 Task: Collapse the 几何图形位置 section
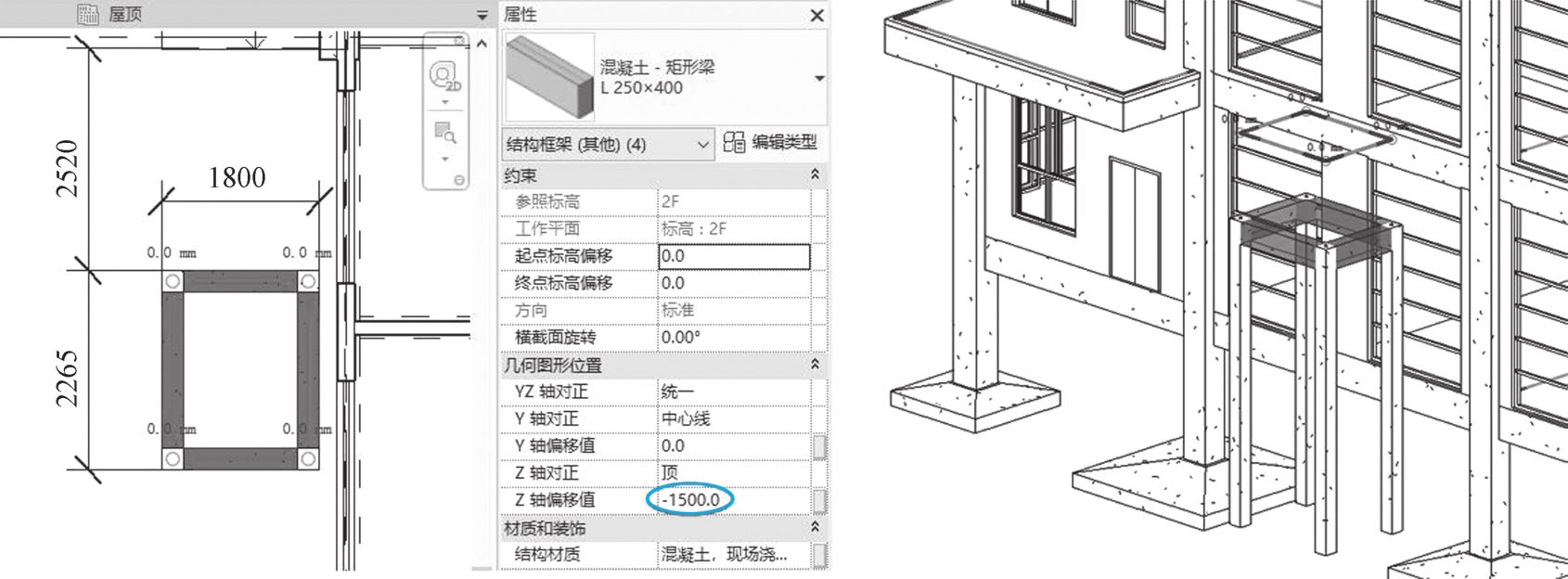[815, 366]
